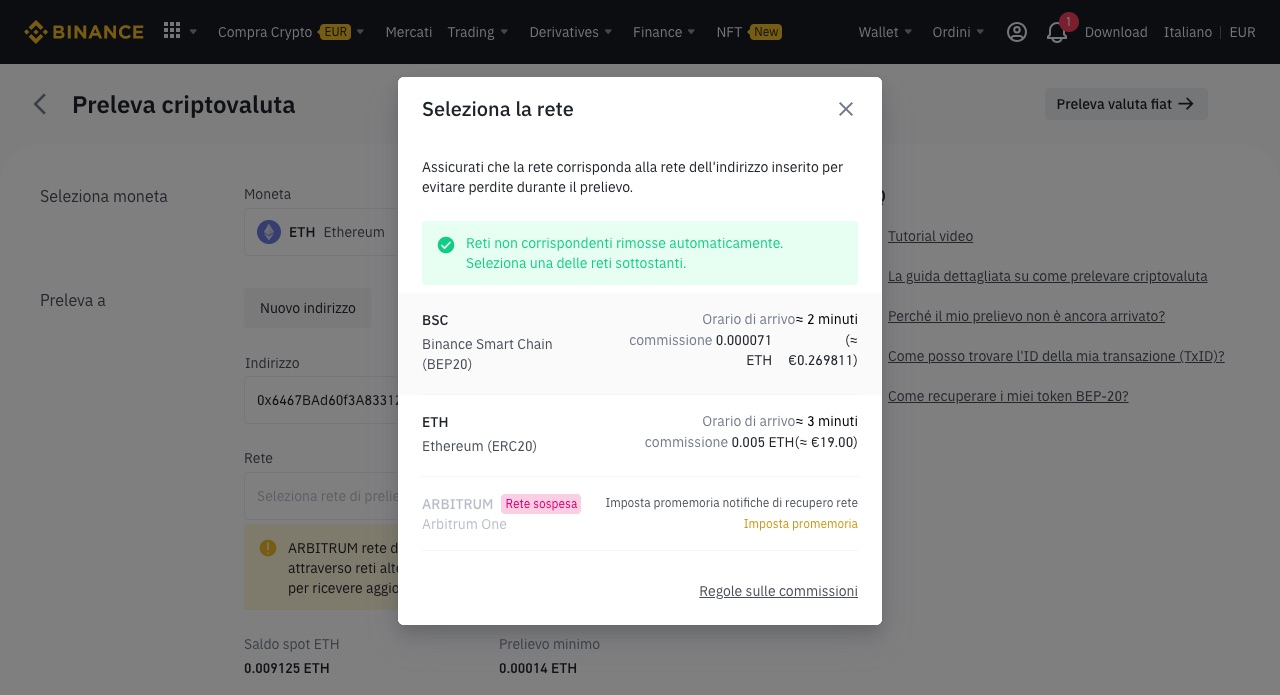Screen dimensions: 1280x695
Task: Open Regole sulle commissioni link
Action: click(x=778, y=591)
